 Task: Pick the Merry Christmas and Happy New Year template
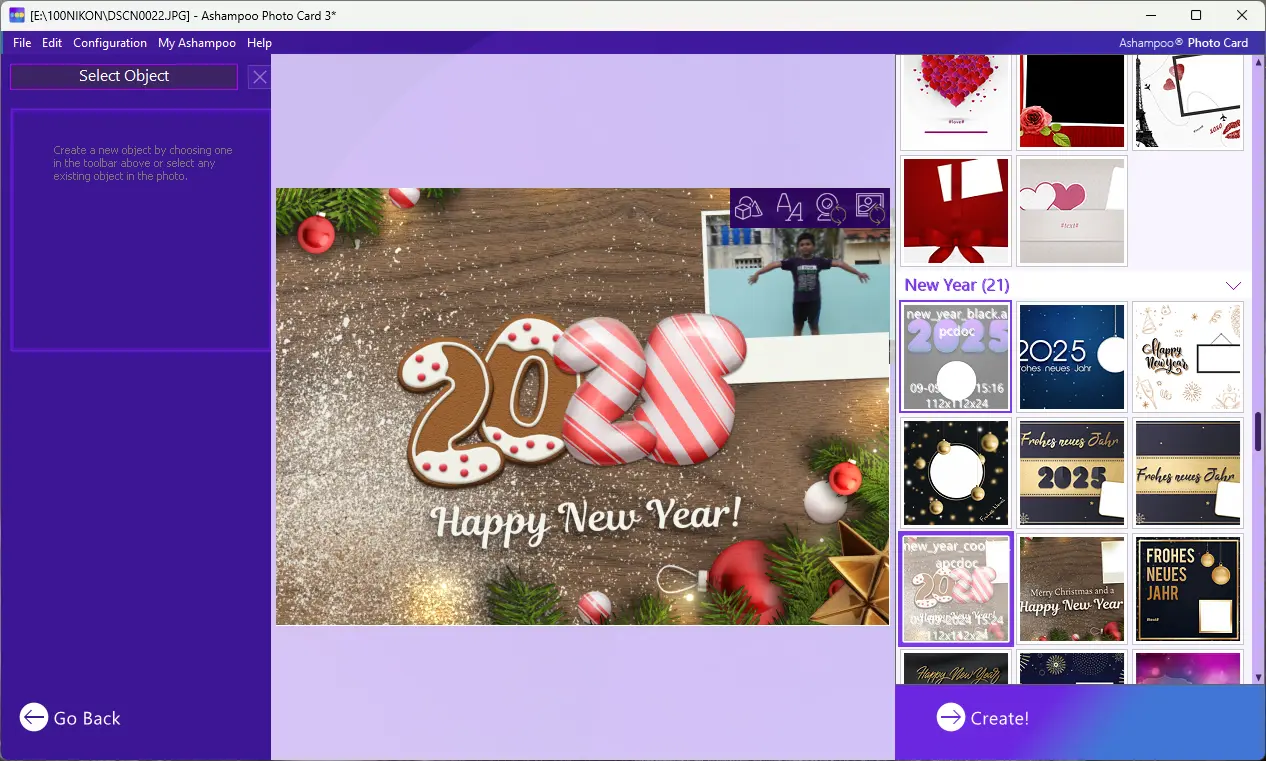point(1072,589)
